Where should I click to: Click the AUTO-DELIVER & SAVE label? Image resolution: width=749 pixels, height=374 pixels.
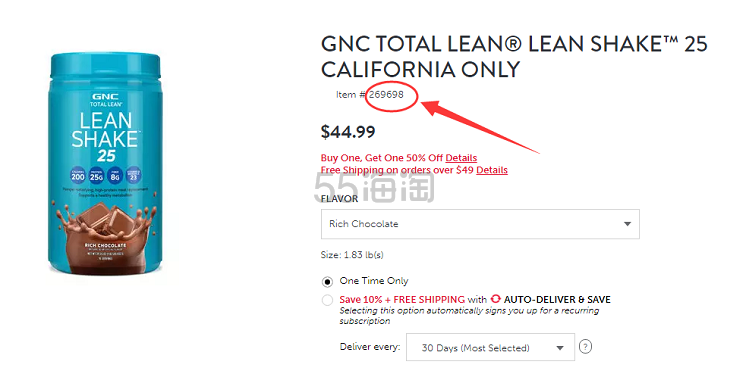(x=557, y=300)
